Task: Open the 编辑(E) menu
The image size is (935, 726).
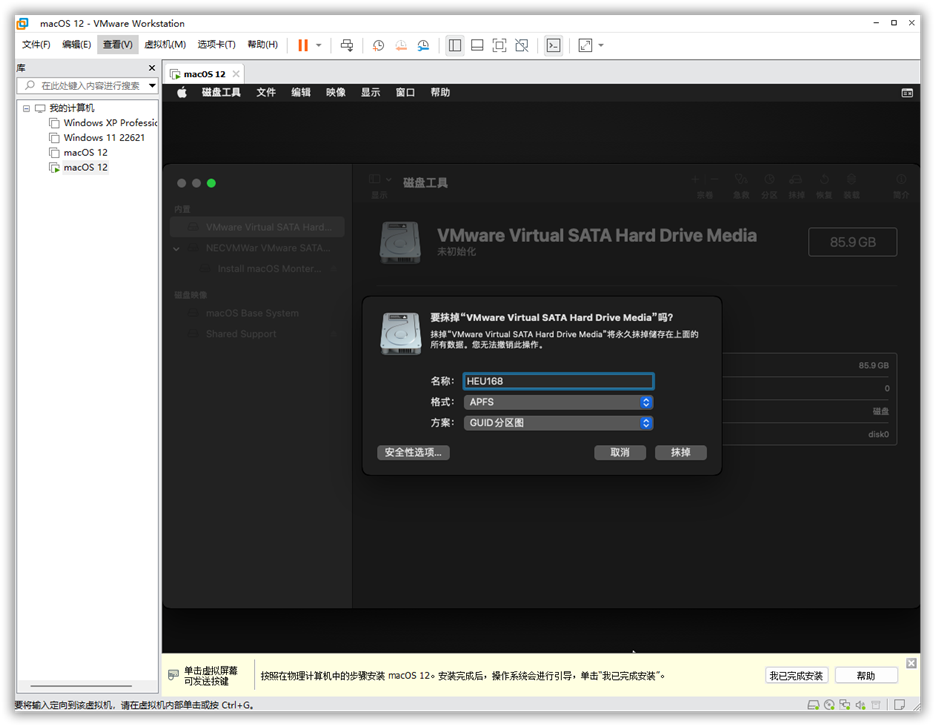Action: coord(76,45)
